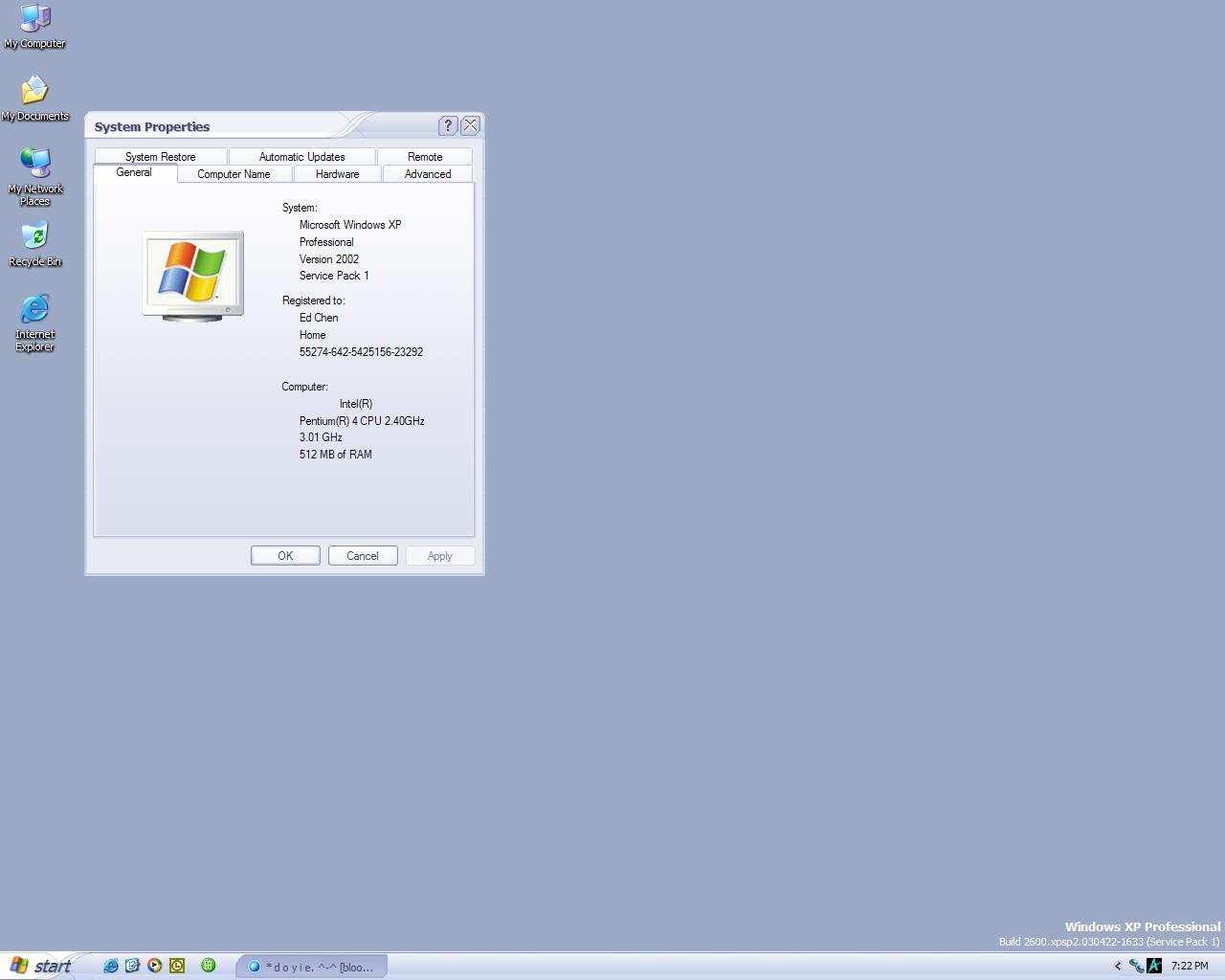1225x980 pixels.
Task: Click the black 'A' system tray icon
Action: point(1154,966)
